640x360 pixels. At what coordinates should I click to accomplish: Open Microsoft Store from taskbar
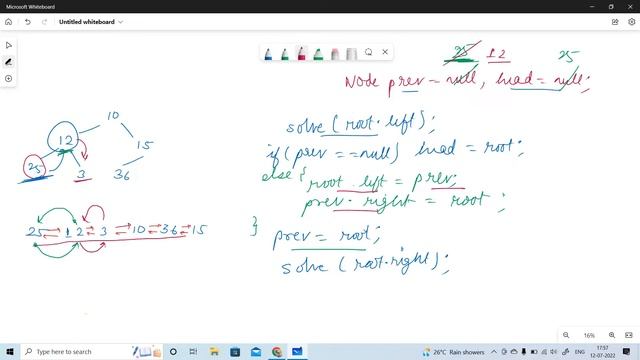point(235,351)
